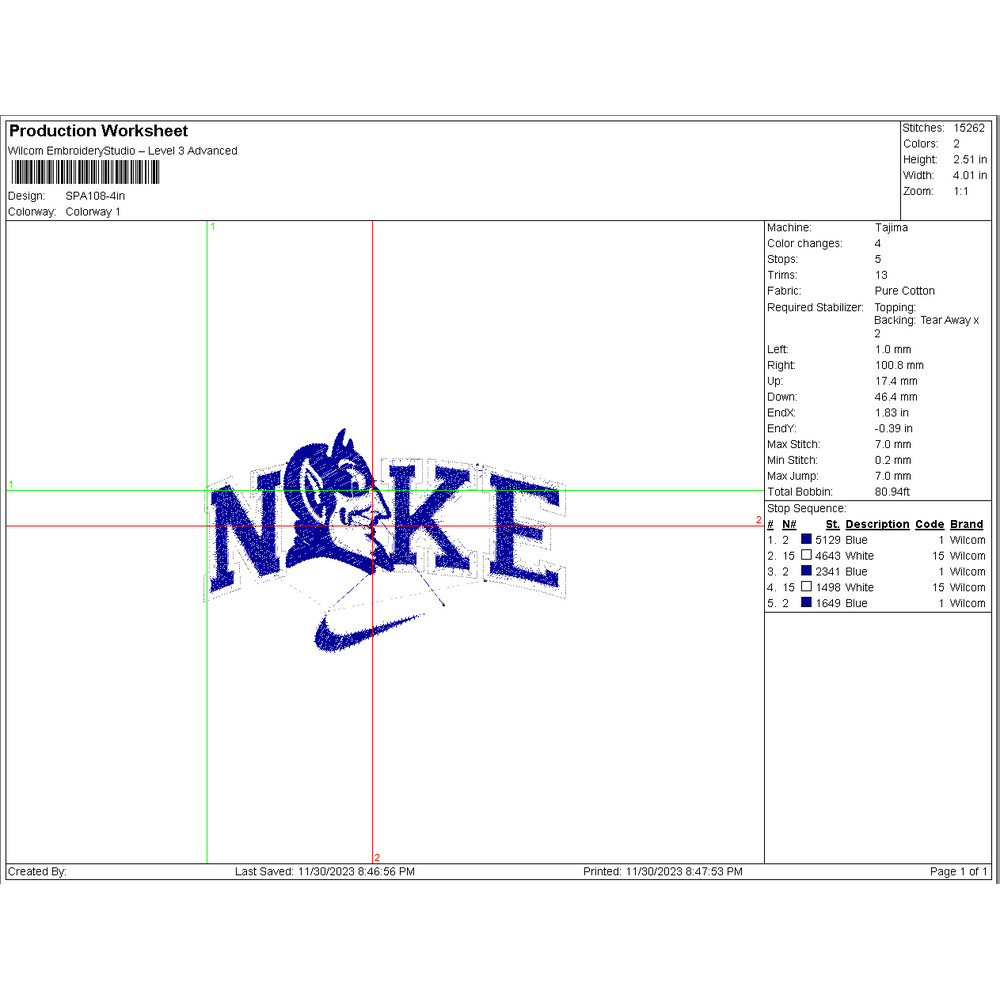Image resolution: width=1000 pixels, height=1000 pixels.
Task: Click the red marker 2 at bottom
Action: point(377,857)
